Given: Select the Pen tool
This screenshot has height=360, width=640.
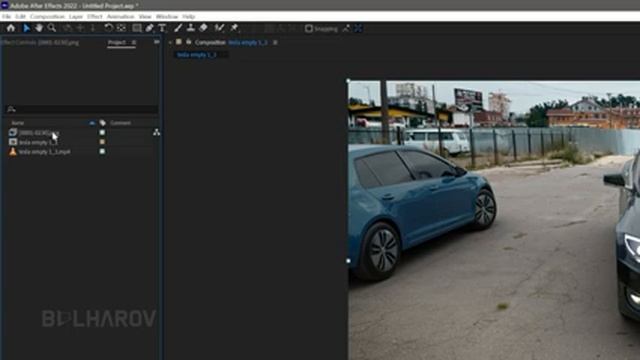Looking at the screenshot, I should coord(149,28).
